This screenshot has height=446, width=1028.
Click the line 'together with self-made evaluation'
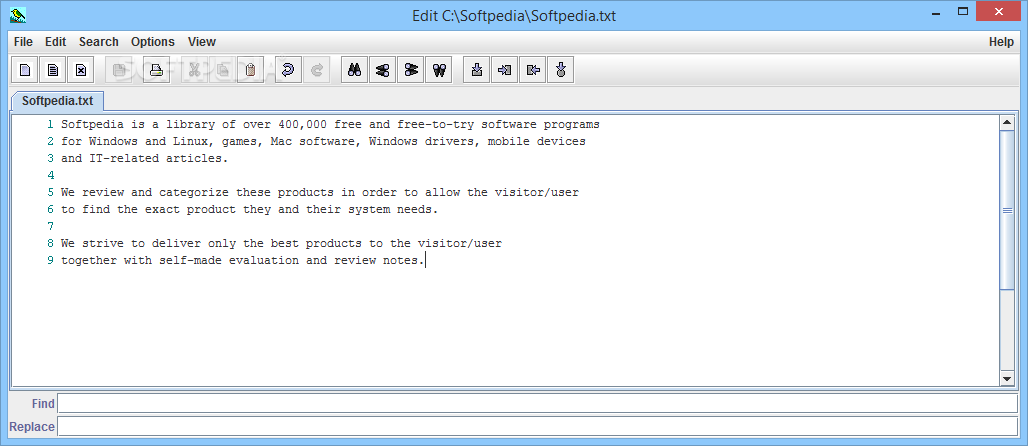click(243, 260)
